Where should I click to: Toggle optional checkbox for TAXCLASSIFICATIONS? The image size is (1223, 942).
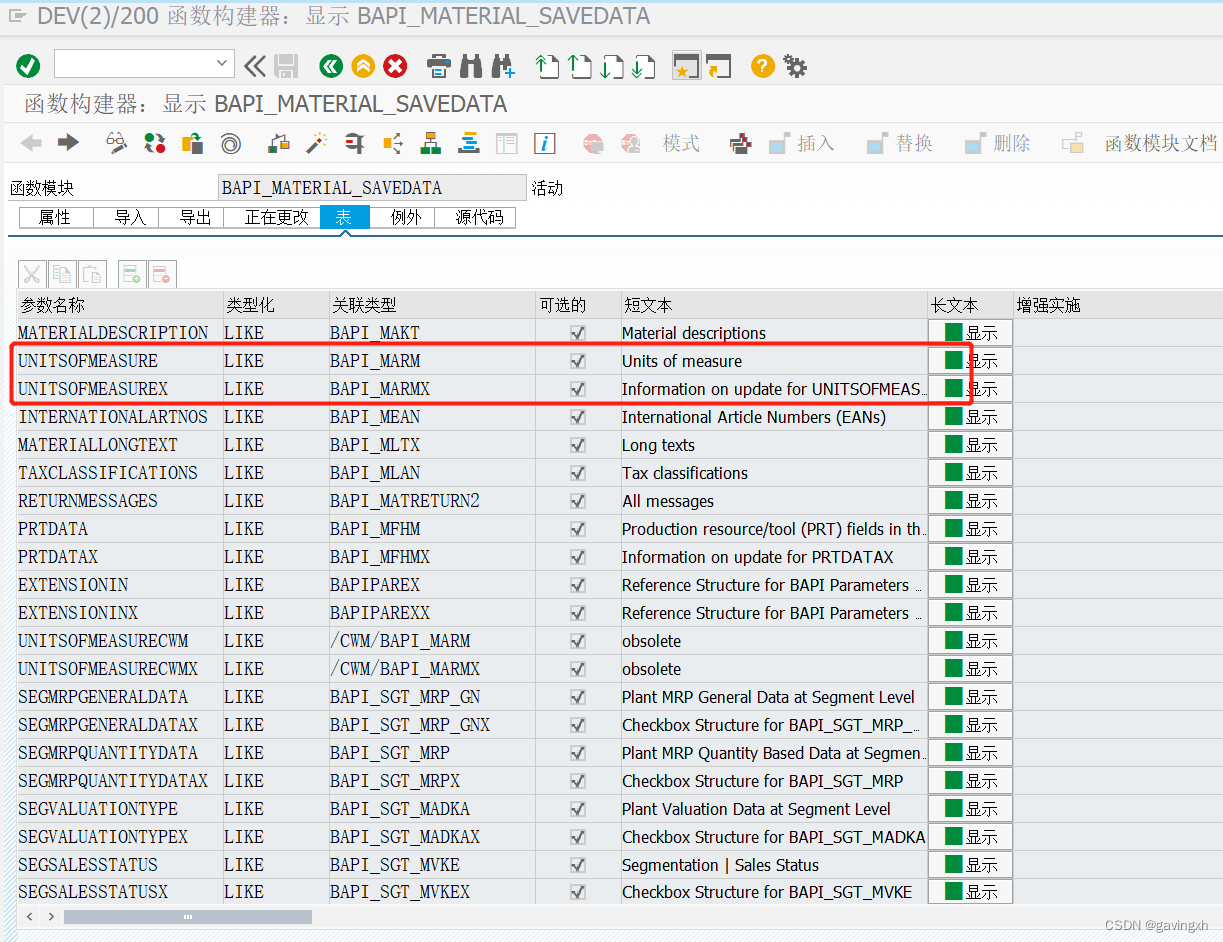tap(578, 473)
